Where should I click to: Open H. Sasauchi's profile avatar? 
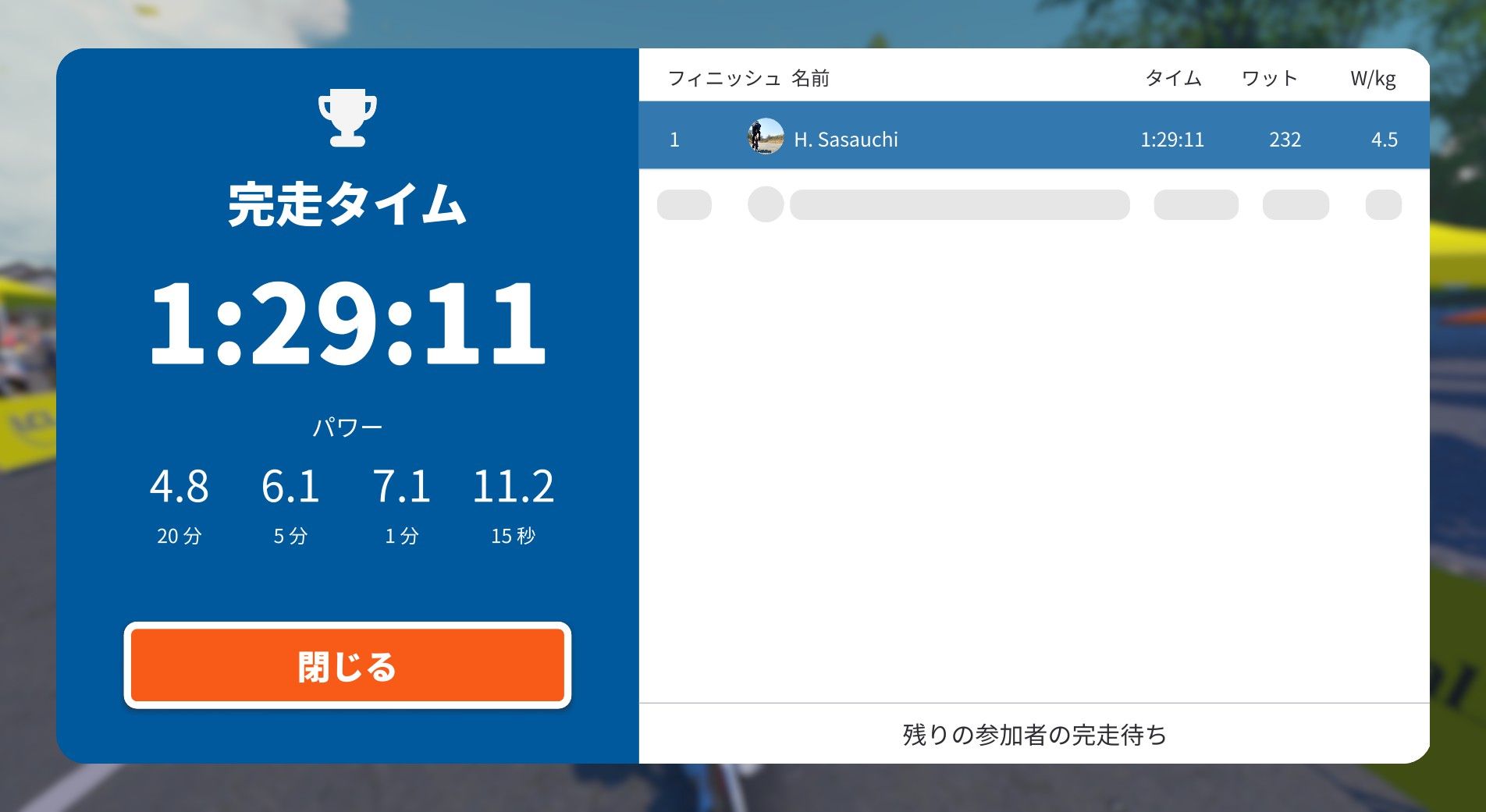coord(766,137)
